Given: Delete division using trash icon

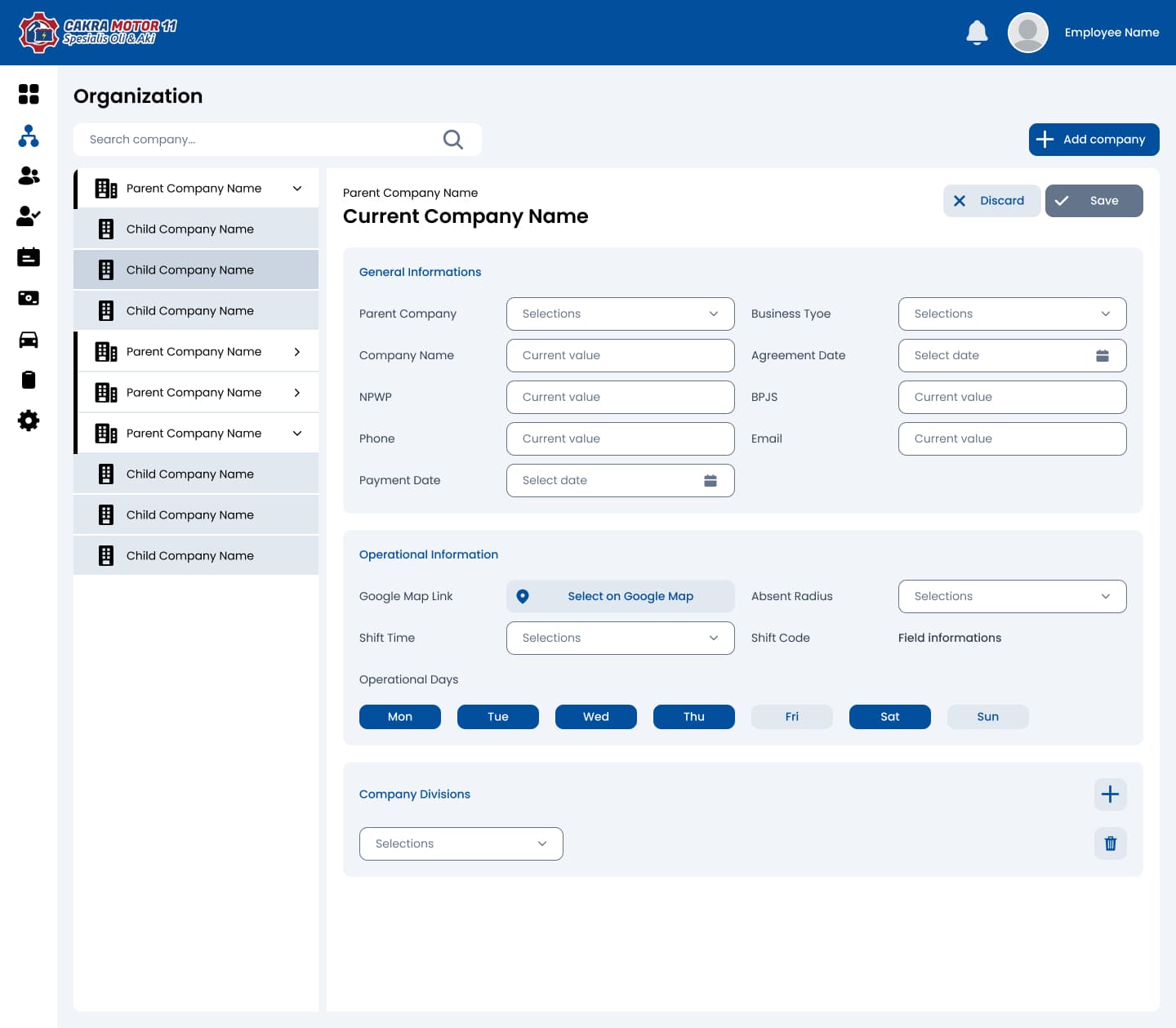Looking at the screenshot, I should pos(1111,843).
